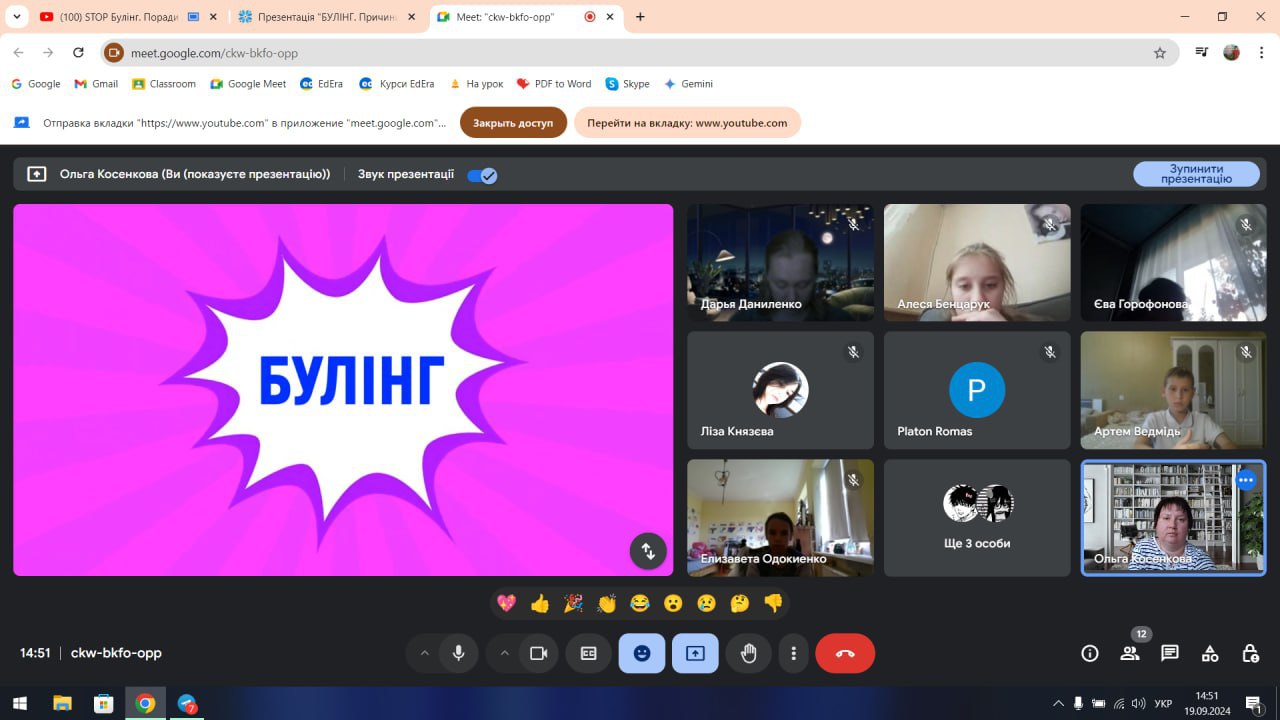
Task: Open Google Chrome from the taskbar
Action: (x=145, y=703)
